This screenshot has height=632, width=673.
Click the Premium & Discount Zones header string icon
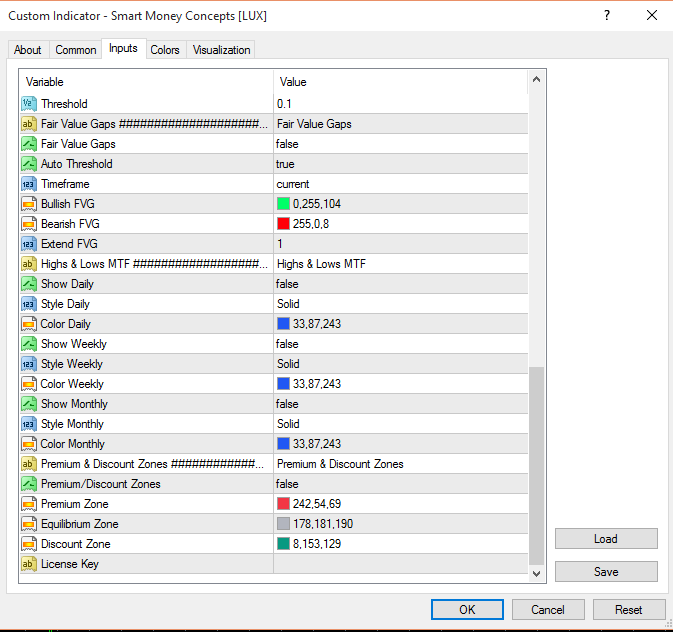29,464
